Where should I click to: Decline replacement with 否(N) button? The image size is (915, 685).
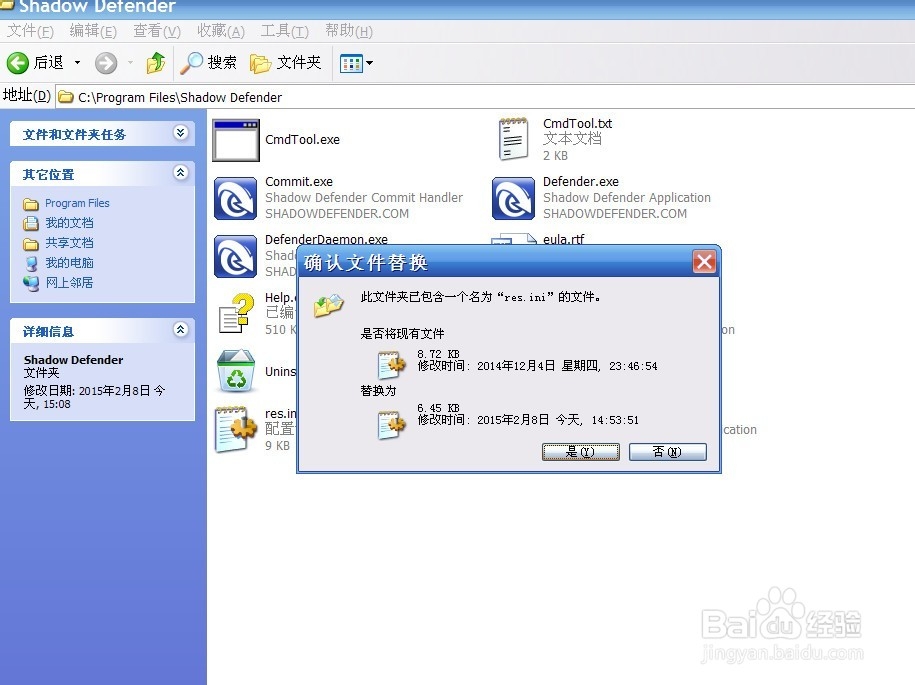coord(668,452)
